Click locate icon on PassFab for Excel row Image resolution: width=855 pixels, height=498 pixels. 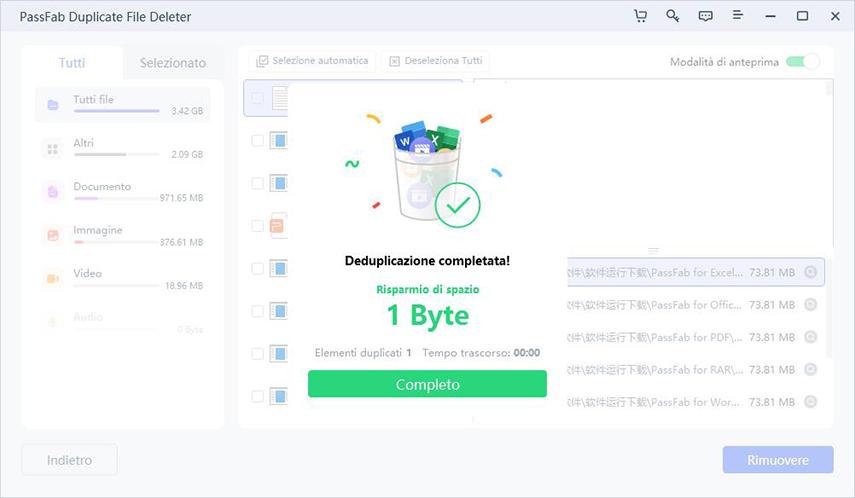pyautogui.click(x=811, y=272)
